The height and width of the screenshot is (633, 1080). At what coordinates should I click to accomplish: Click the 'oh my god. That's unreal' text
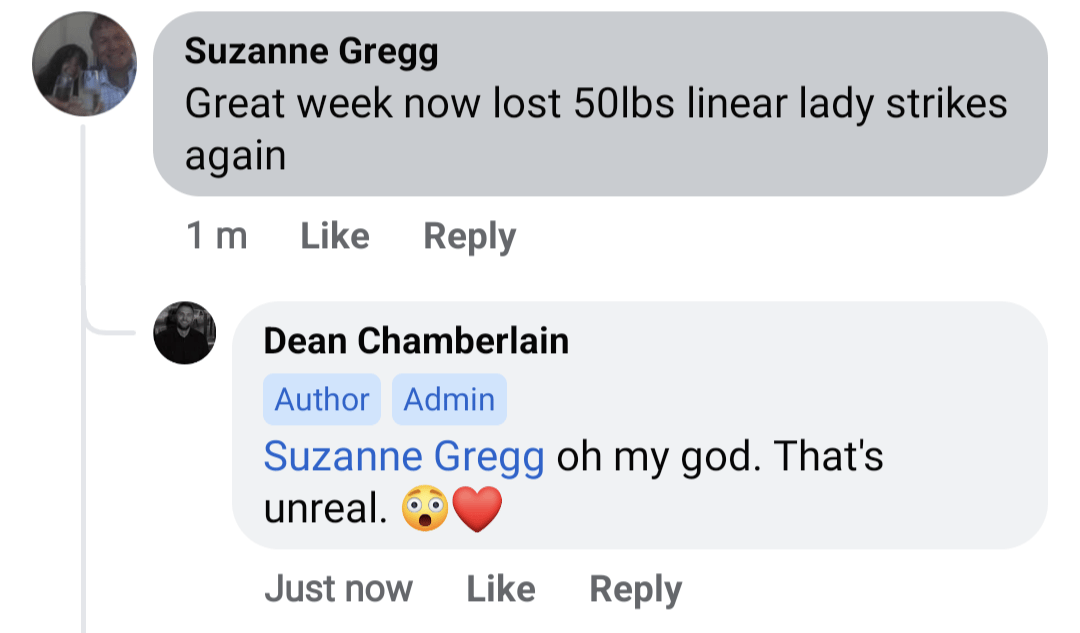[x=719, y=457]
